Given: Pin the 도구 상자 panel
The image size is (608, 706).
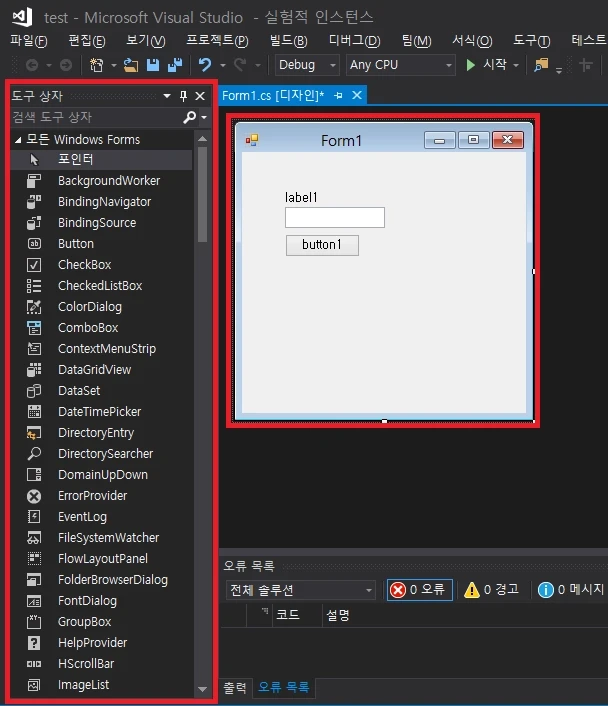Looking at the screenshot, I should point(183,96).
